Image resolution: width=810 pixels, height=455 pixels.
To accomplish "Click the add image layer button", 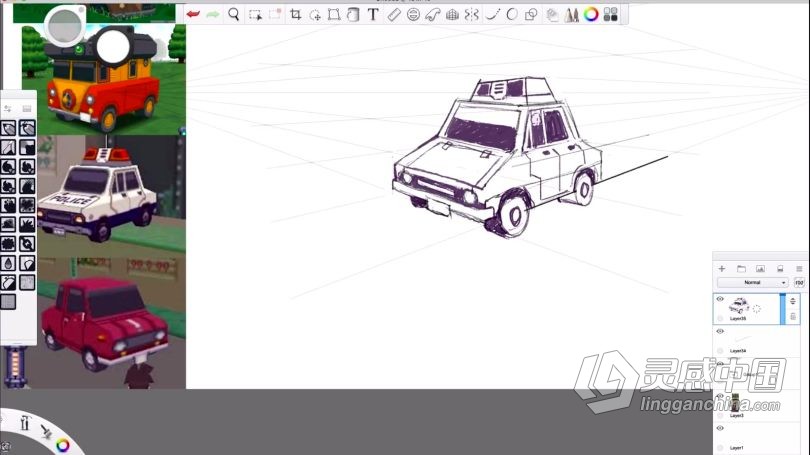I will pyautogui.click(x=760, y=269).
